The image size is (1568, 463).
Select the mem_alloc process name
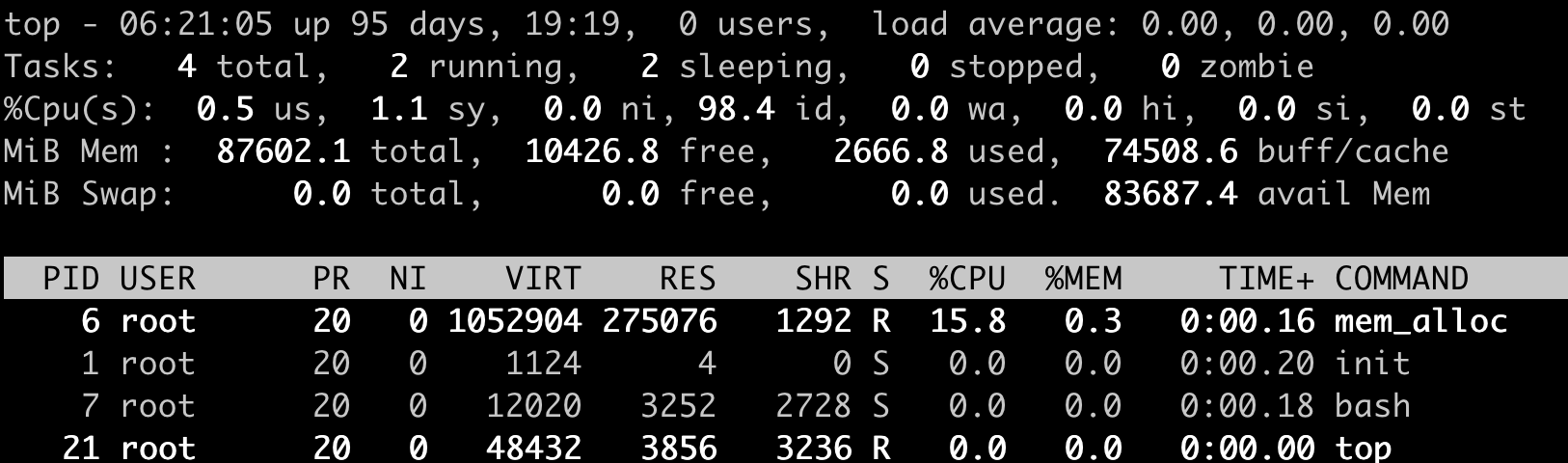(x=1420, y=321)
